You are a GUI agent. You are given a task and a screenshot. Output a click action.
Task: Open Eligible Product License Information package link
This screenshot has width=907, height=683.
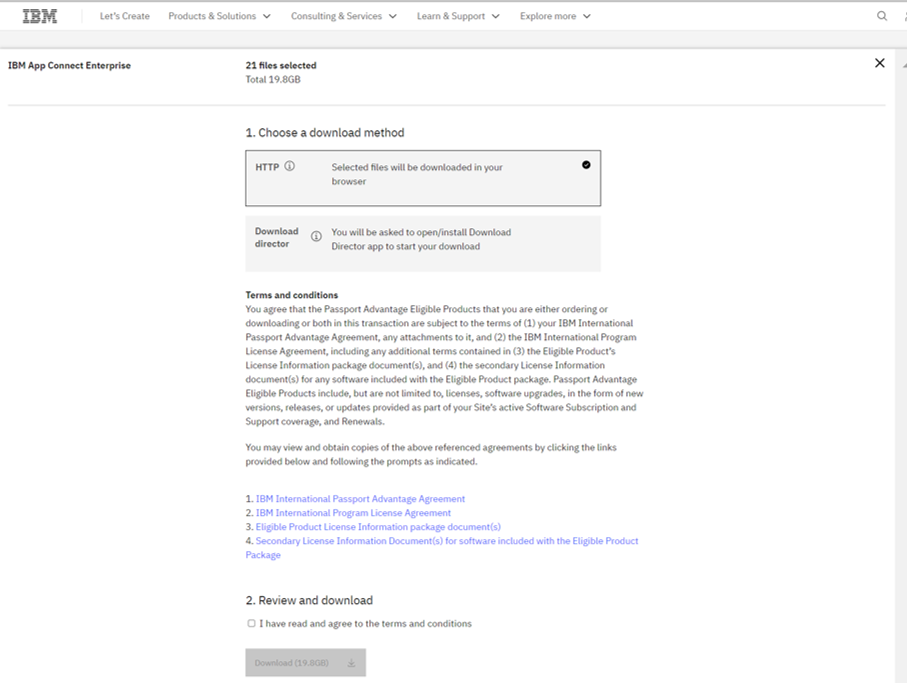tap(378, 527)
